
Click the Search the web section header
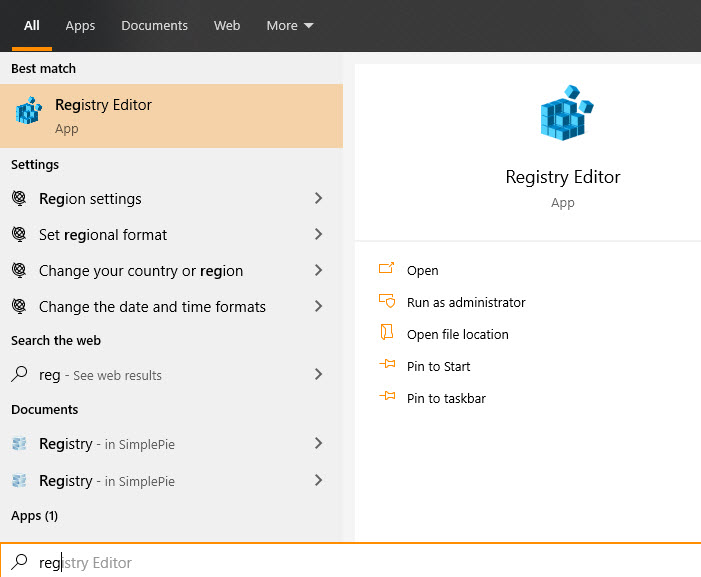point(56,341)
